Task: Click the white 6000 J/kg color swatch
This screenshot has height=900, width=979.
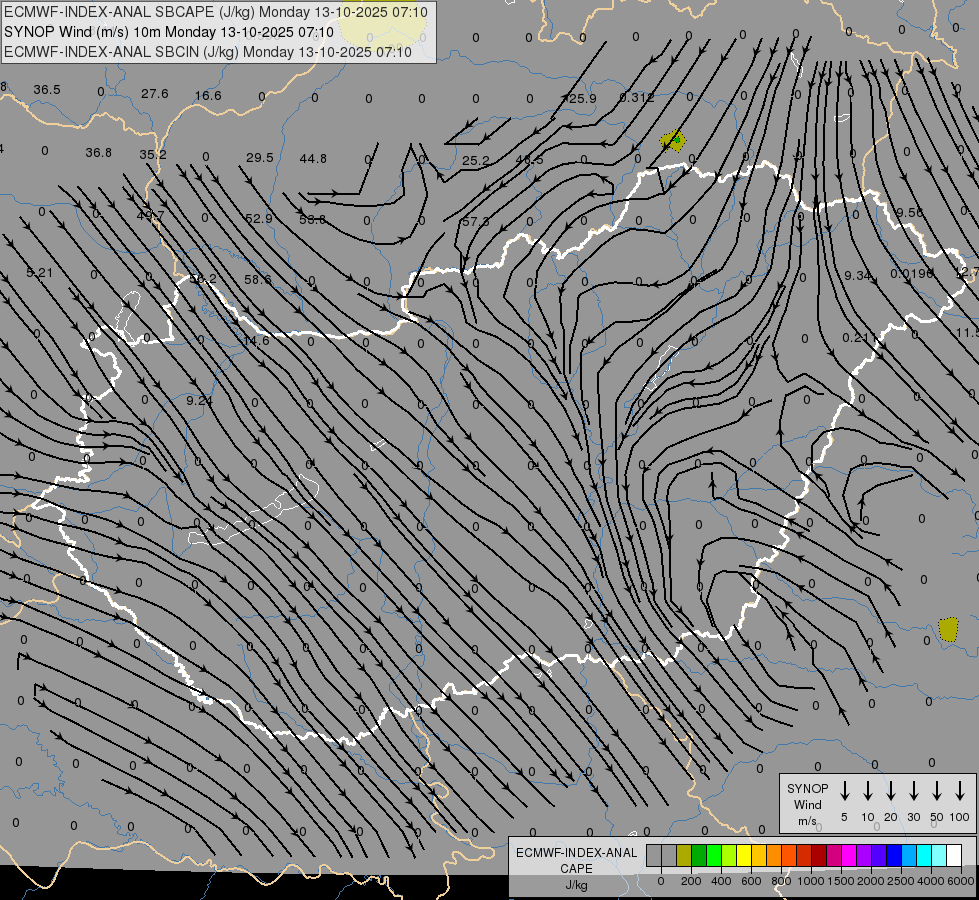Action: coord(954,855)
